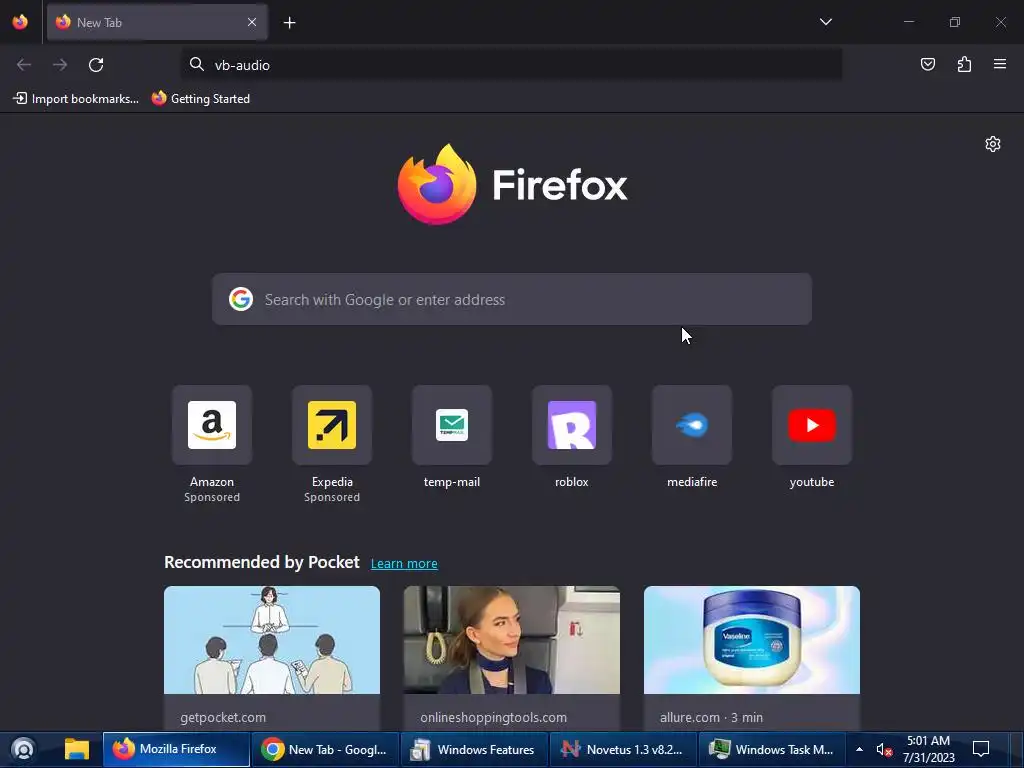The height and width of the screenshot is (768, 1024).
Task: Open clock showing 5:01 AM
Action: point(929,749)
